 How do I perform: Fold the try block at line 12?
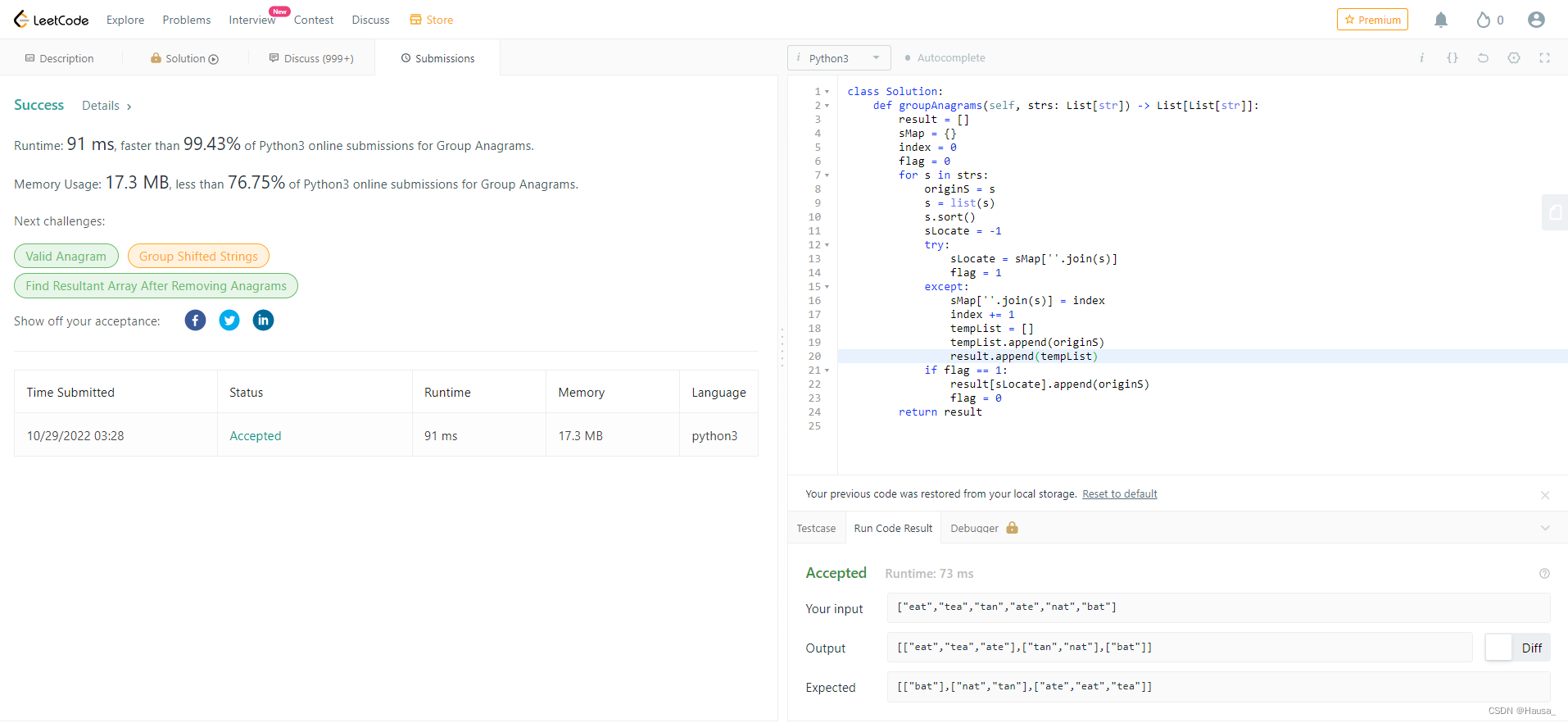[x=827, y=245]
